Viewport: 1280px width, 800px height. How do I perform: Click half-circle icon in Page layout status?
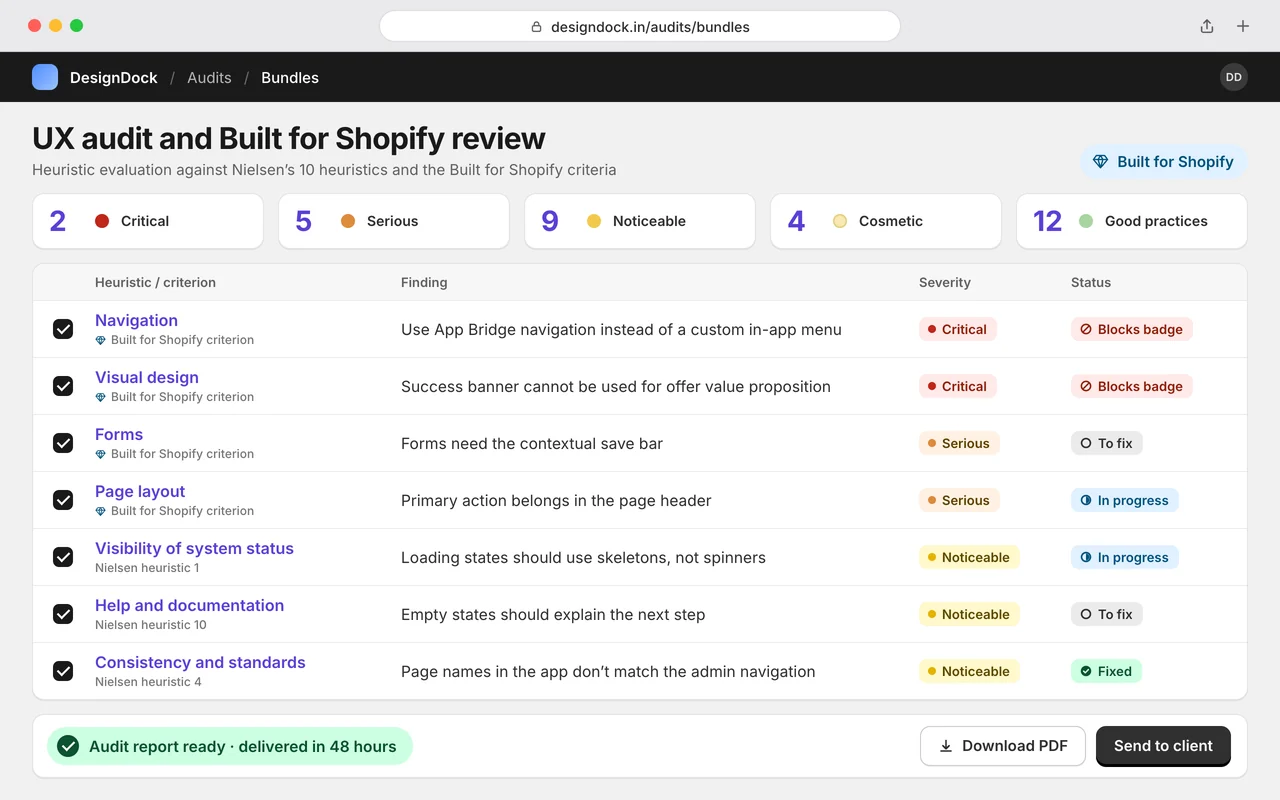(1086, 500)
